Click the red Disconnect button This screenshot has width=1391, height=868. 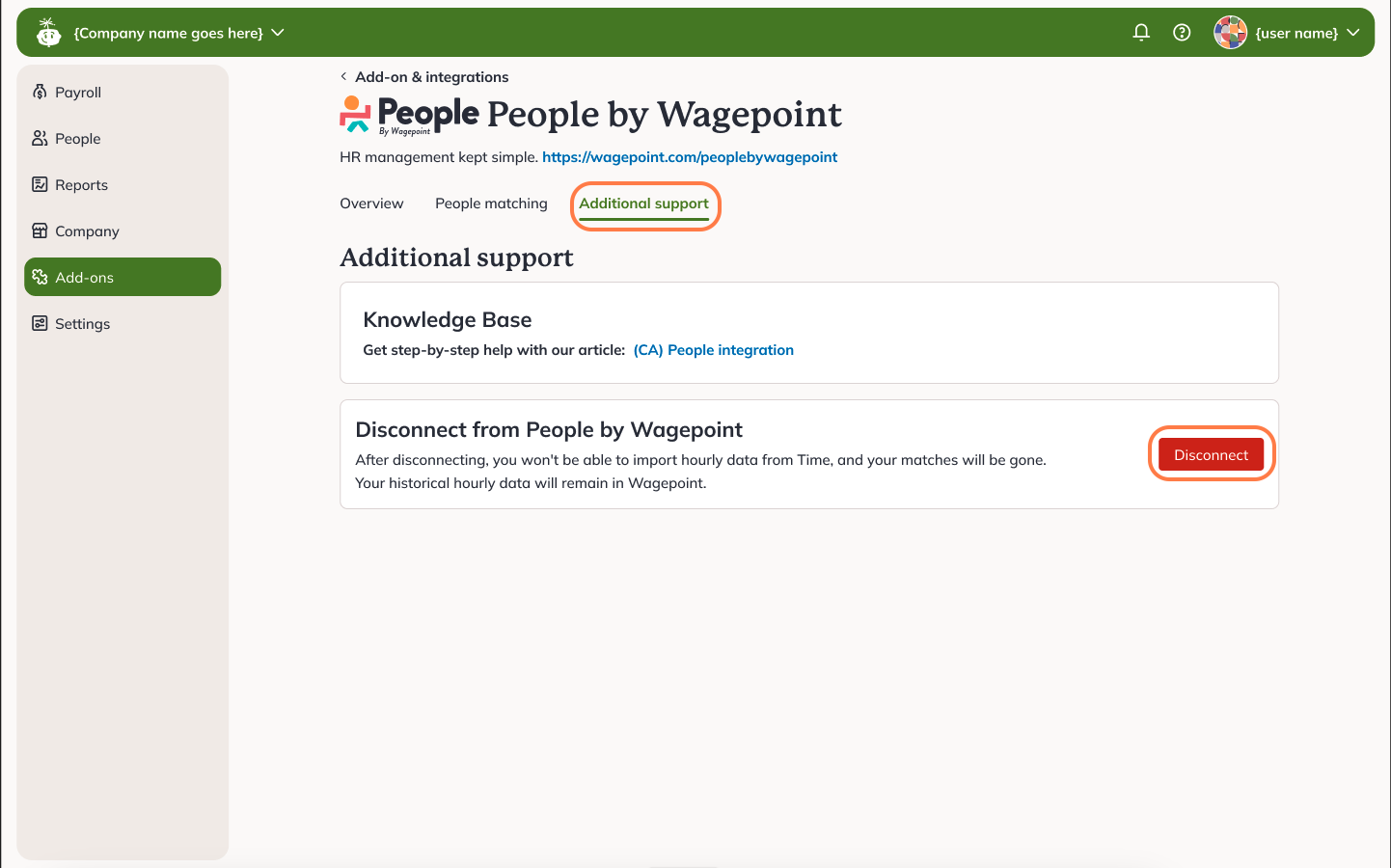1211,454
